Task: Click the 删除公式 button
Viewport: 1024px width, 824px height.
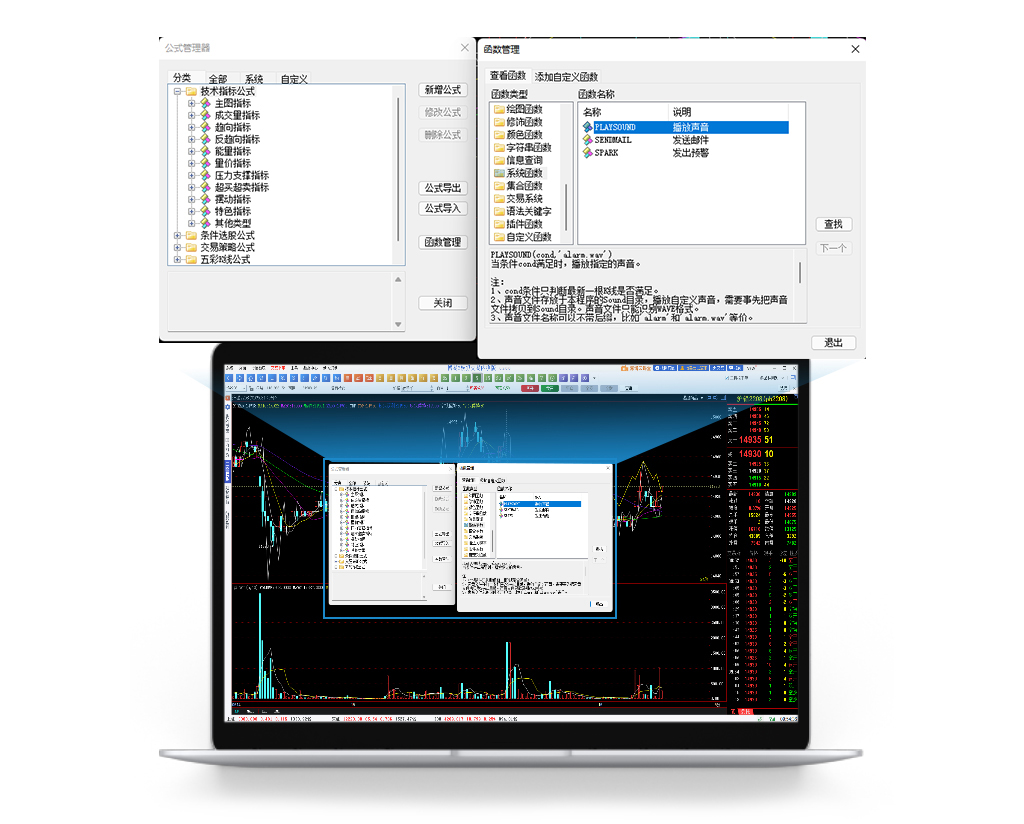Action: (443, 135)
